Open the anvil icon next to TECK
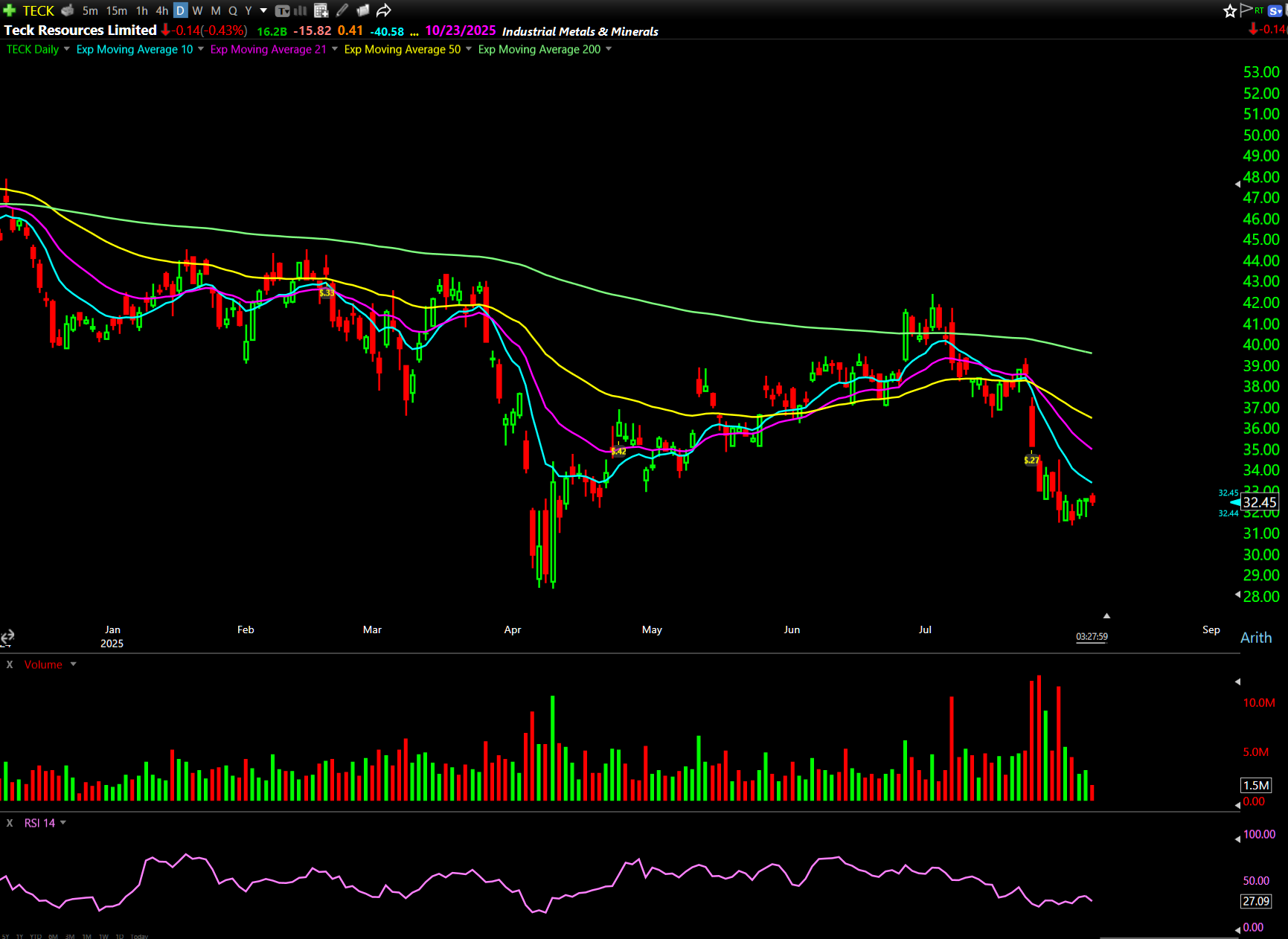The width and height of the screenshot is (1288, 939). pos(67,10)
